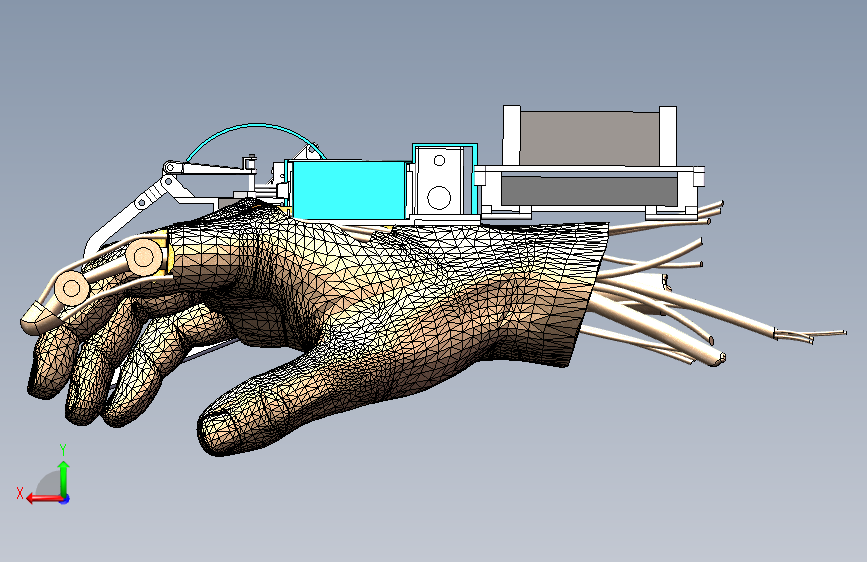This screenshot has height=562, width=867.
Task: Click the green Y axis arrow of the triad
Action: (x=64, y=478)
